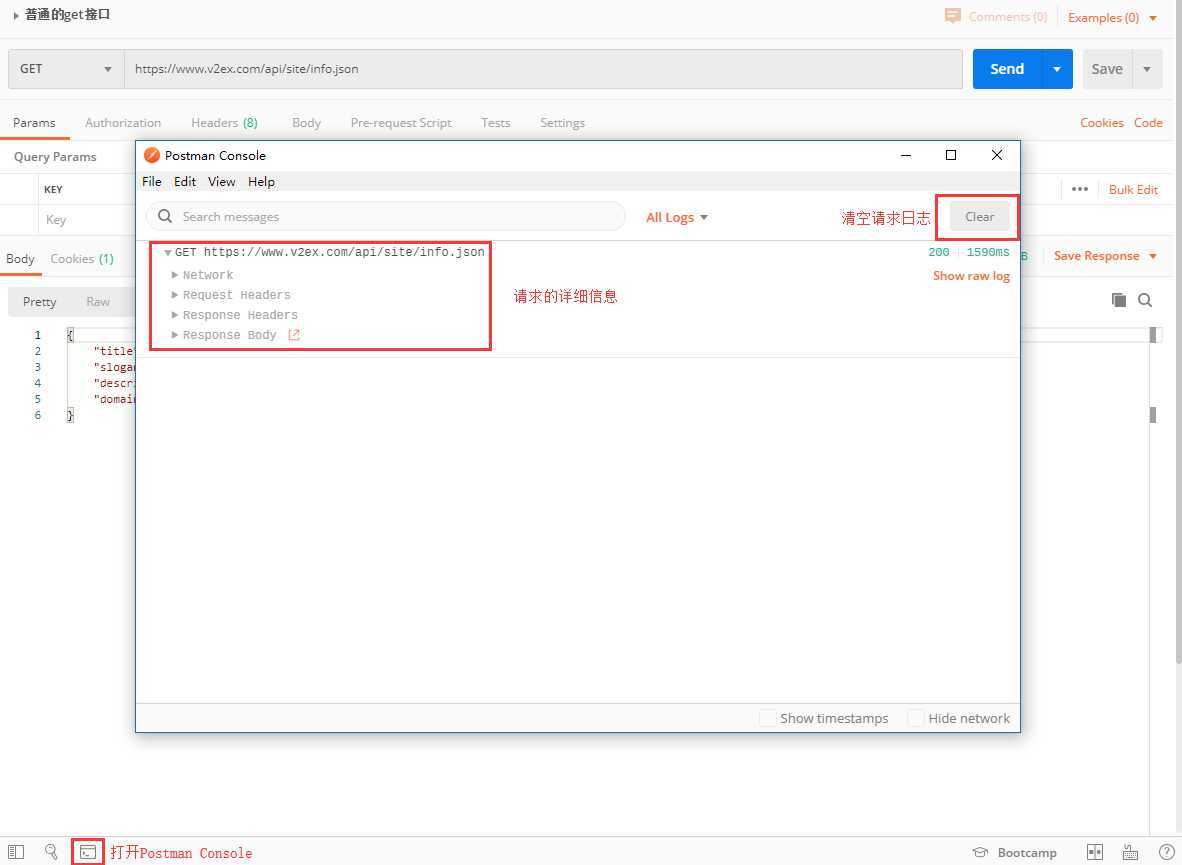Open the Help menu in Postman Console
Screen dimensions: 1182x865
pyautogui.click(x=262, y=182)
